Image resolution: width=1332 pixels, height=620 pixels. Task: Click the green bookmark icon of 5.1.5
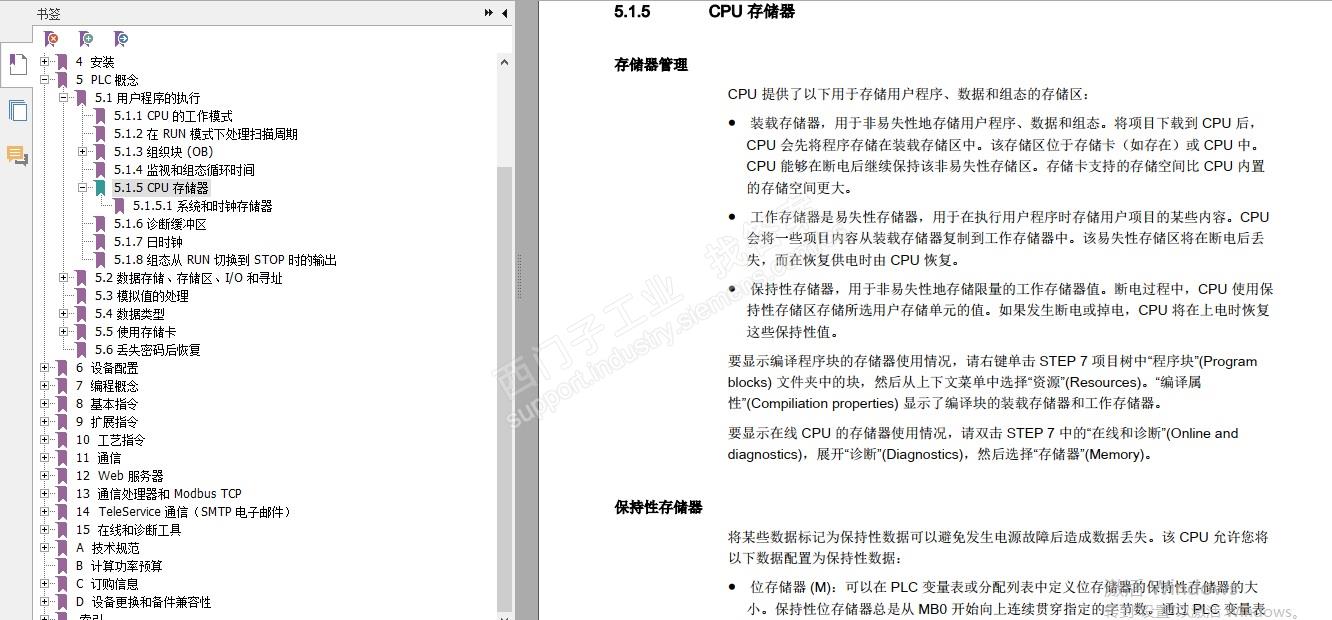tap(100, 188)
